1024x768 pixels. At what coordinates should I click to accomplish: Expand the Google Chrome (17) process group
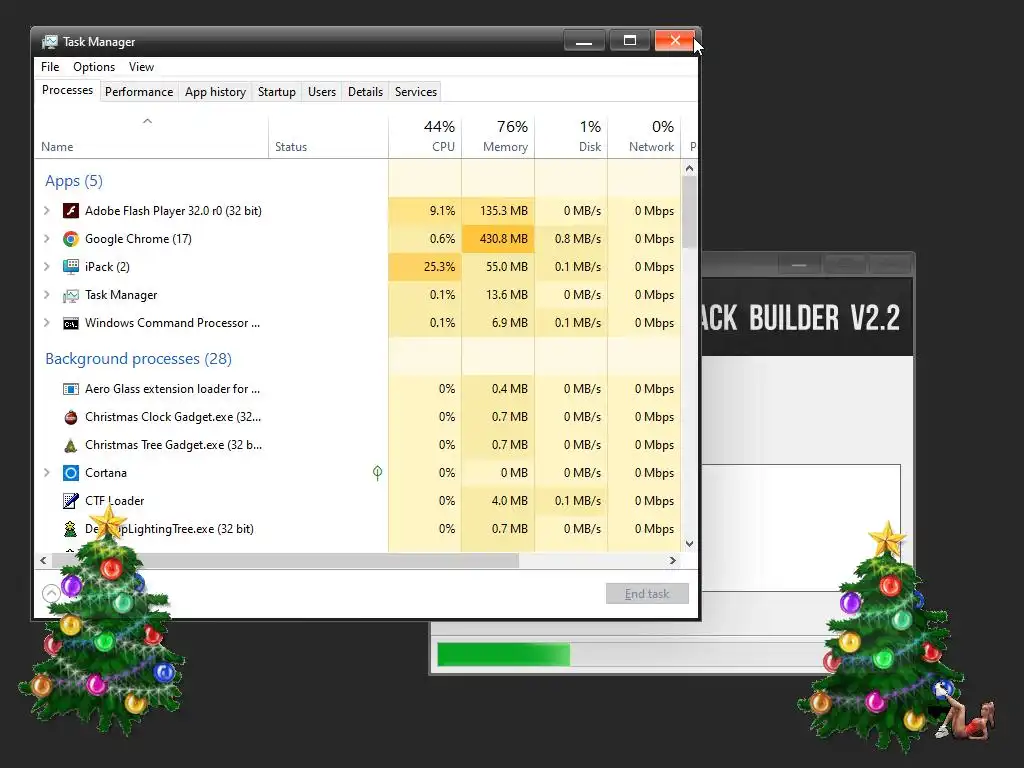coord(46,239)
